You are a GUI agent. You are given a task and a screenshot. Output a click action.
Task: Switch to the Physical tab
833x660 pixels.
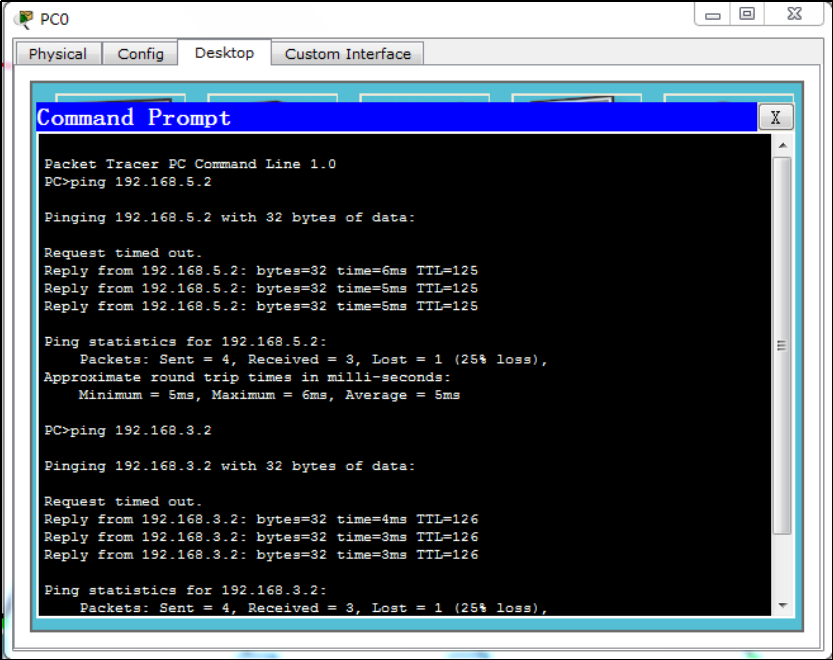(58, 54)
